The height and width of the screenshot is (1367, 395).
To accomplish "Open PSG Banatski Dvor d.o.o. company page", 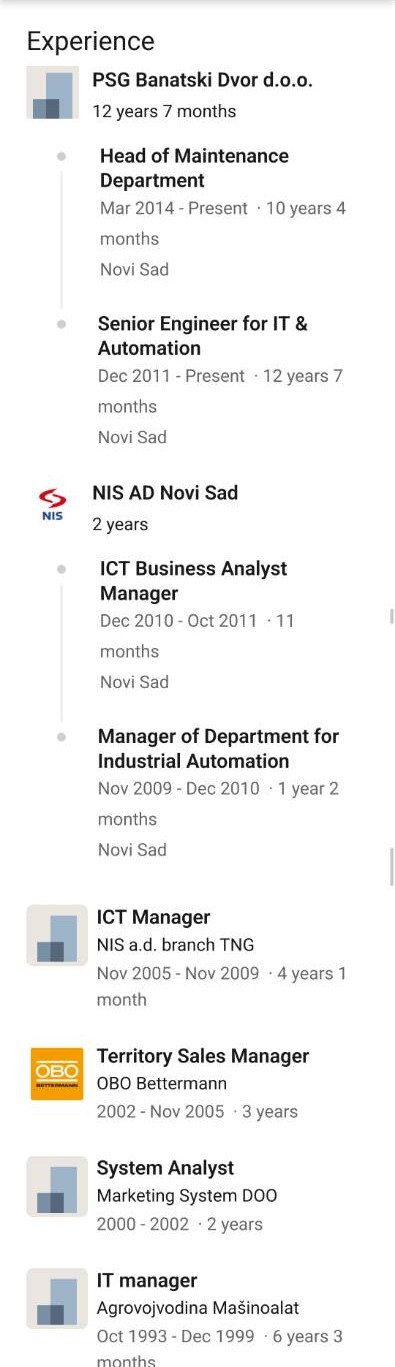I will point(203,80).
